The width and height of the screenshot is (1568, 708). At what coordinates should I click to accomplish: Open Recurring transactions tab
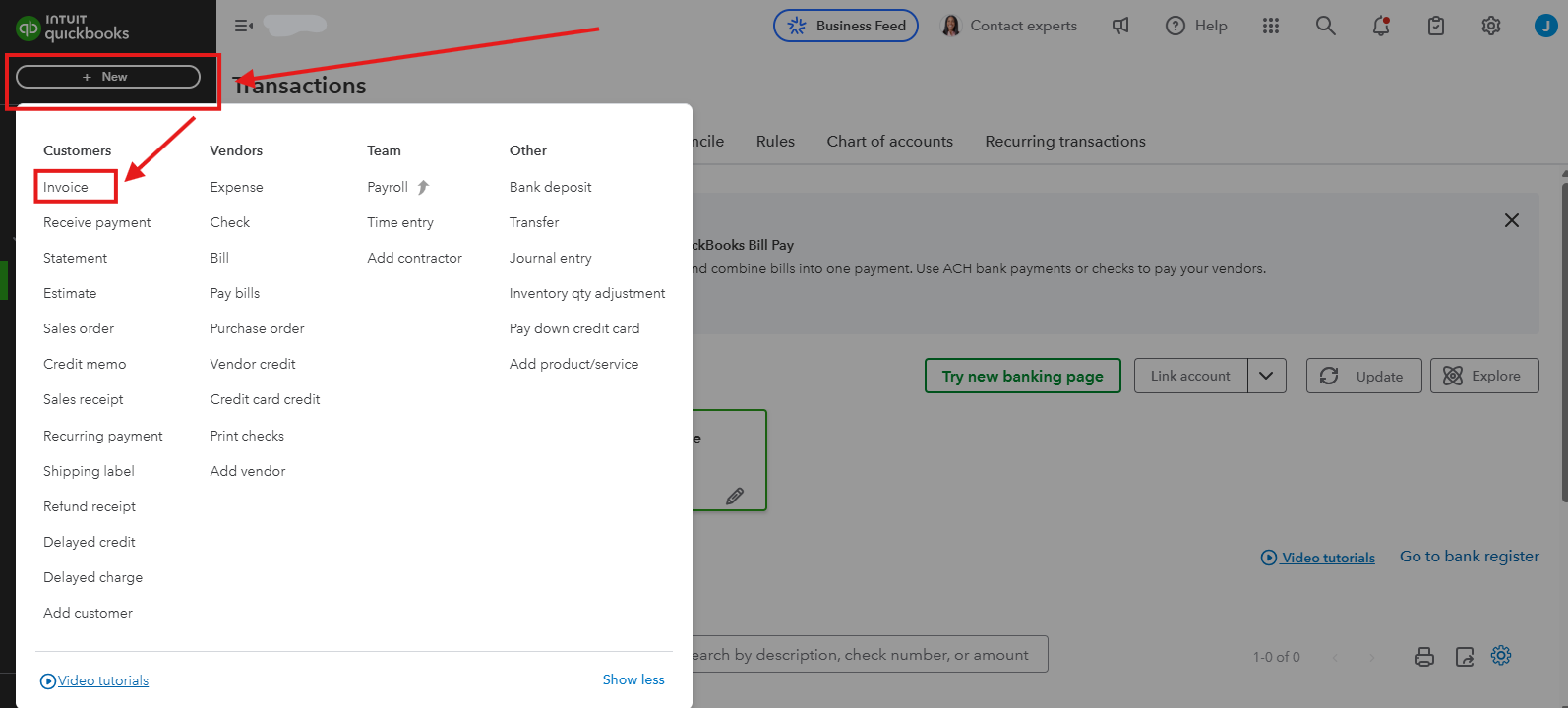(1065, 141)
